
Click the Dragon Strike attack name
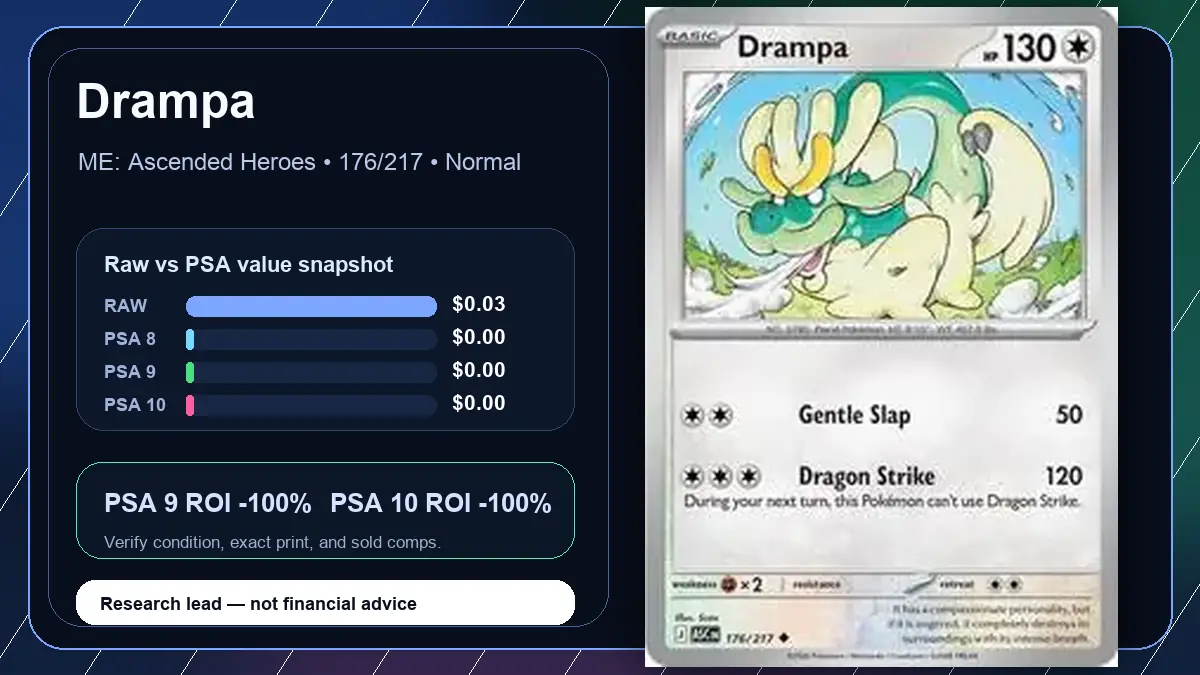[x=866, y=475]
